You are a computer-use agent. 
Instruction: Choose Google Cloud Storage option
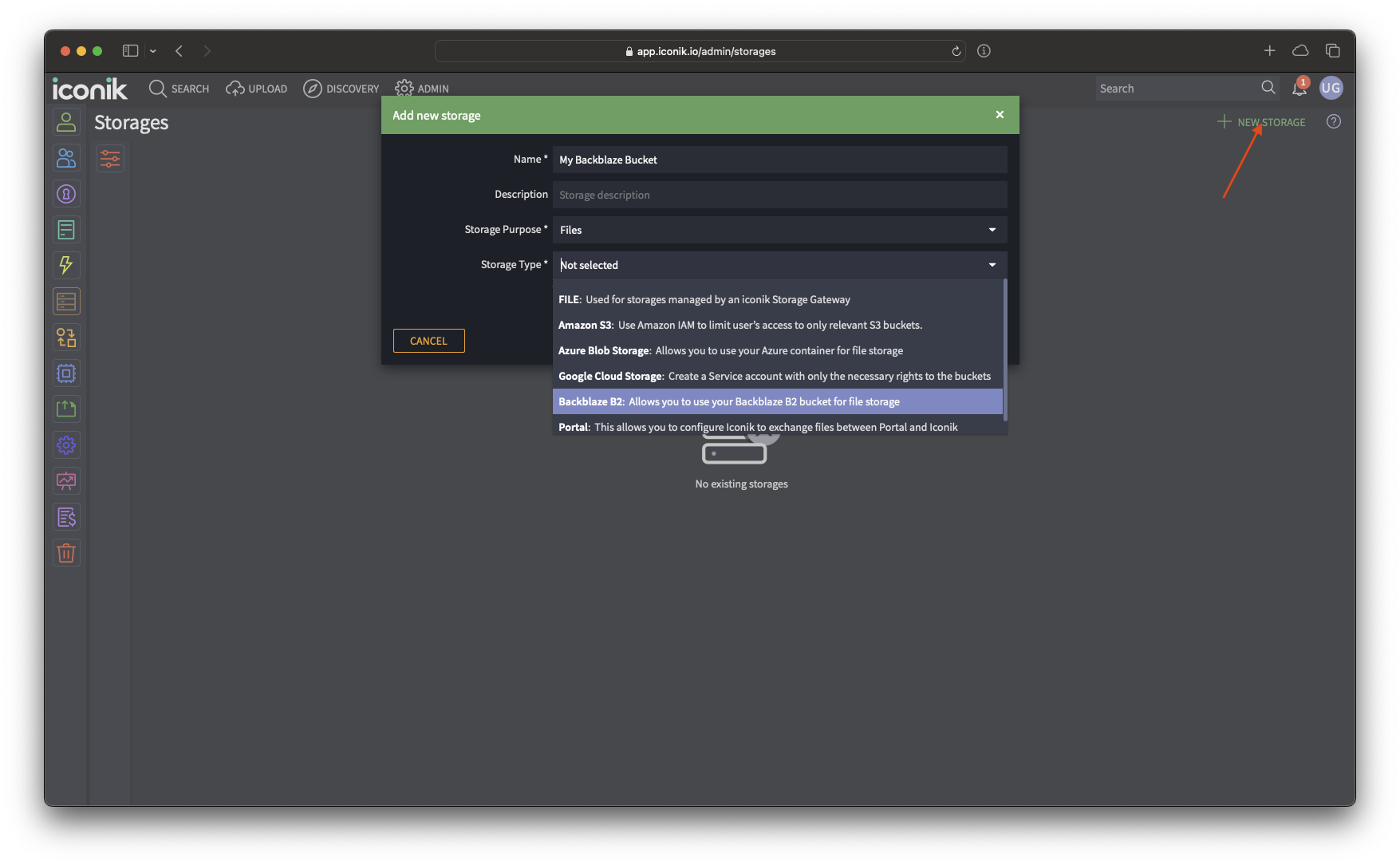[x=778, y=376]
